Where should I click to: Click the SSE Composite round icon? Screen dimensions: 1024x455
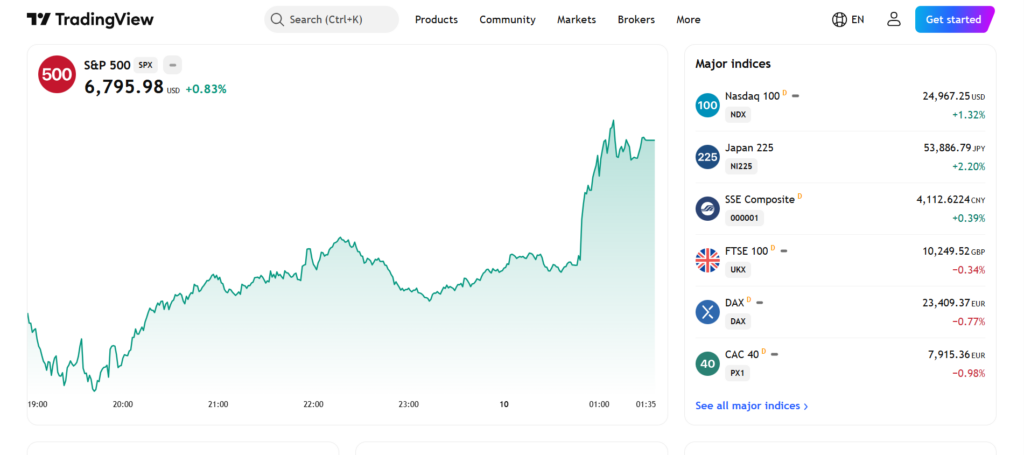pyautogui.click(x=707, y=208)
